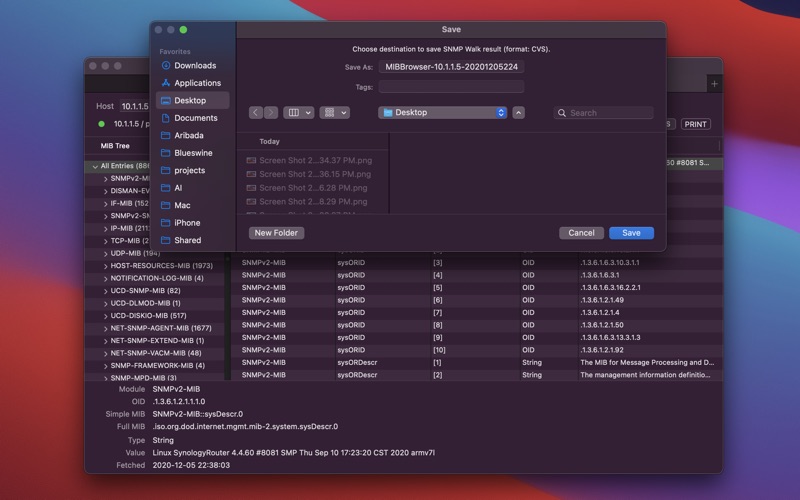This screenshot has width=800, height=500.
Task: Click the Simple MIB value SNMPv2-MIB::sysDescr.0
Action: coord(197,414)
